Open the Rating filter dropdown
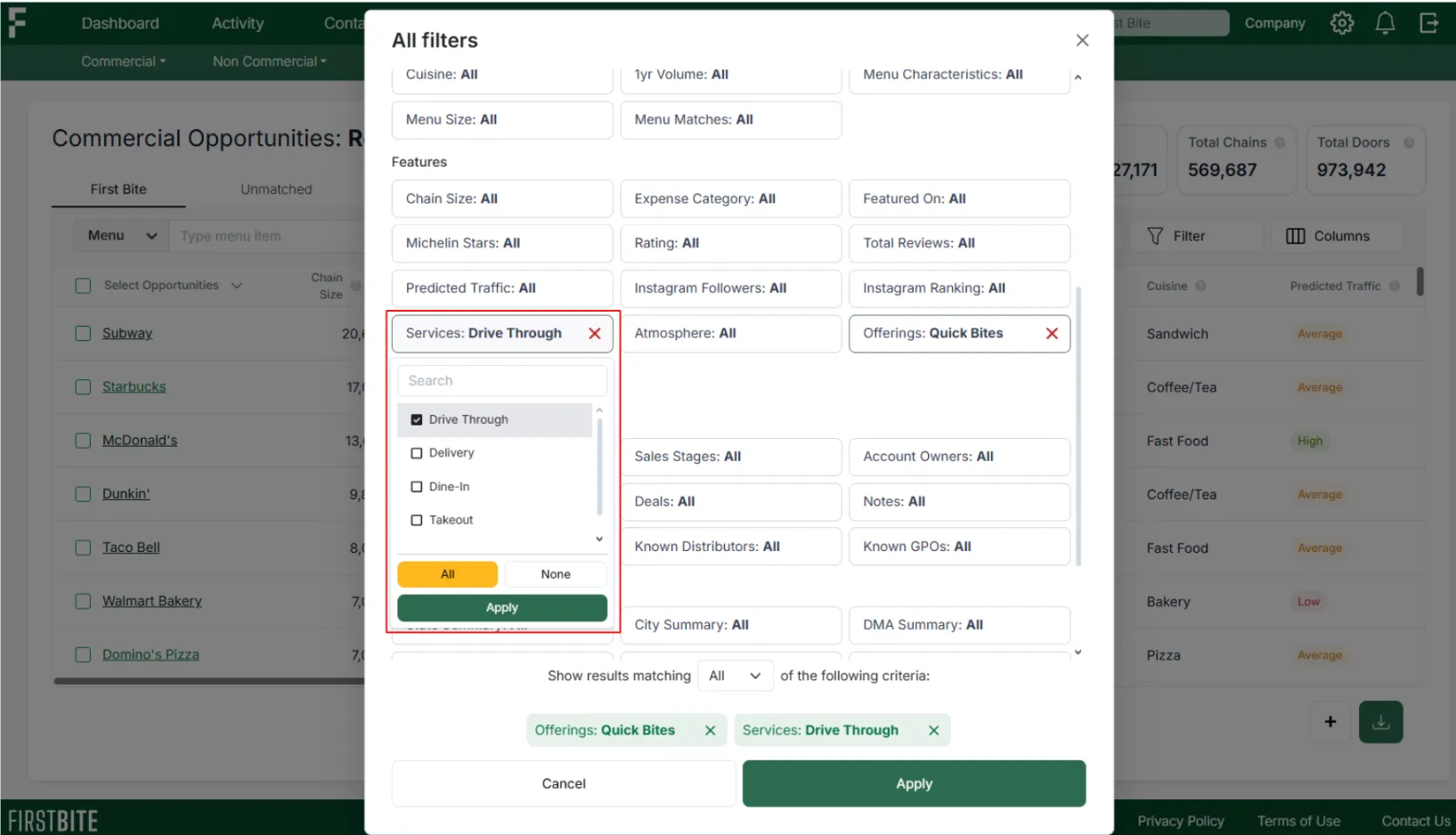 coord(731,243)
